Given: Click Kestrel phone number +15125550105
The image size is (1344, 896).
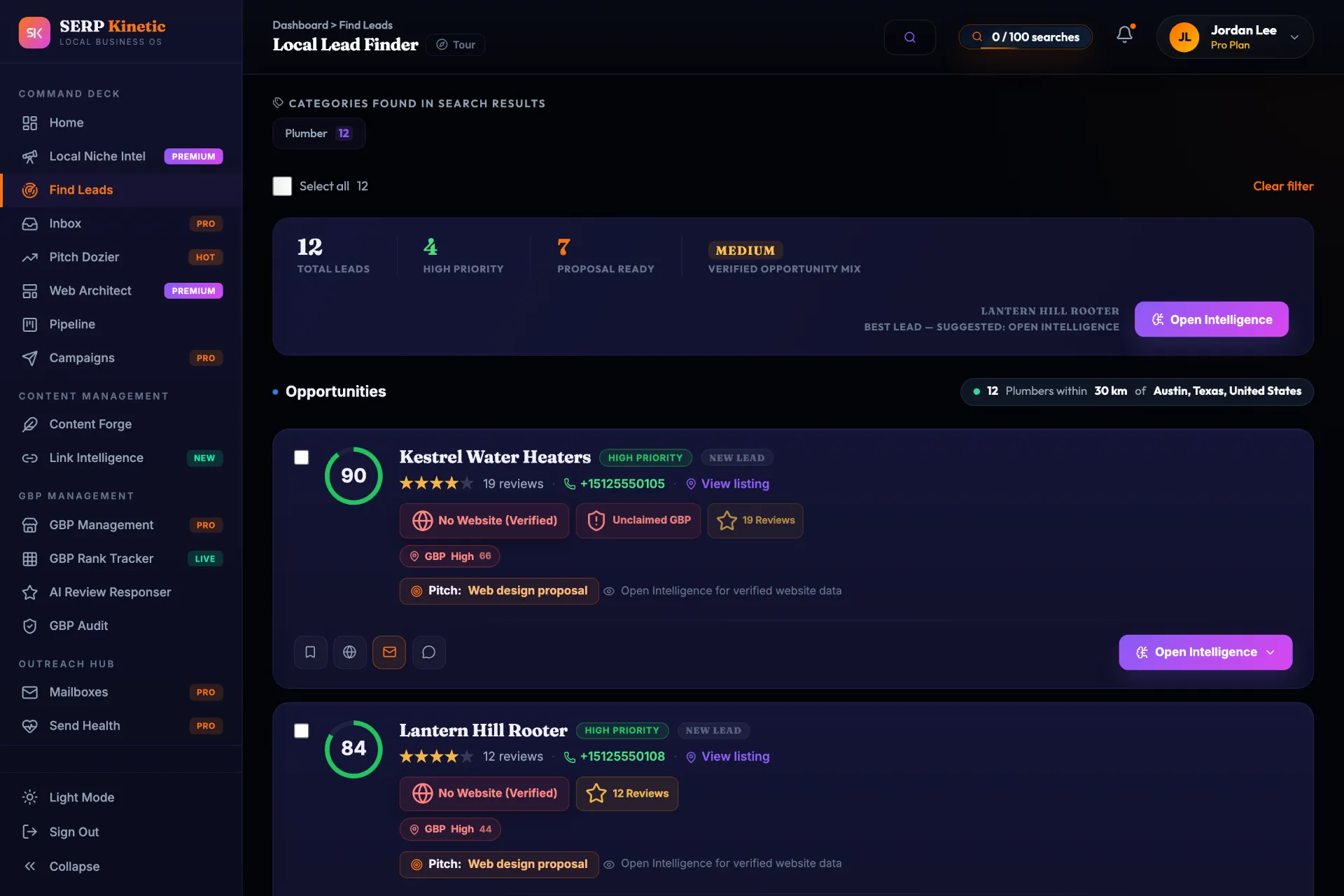Looking at the screenshot, I should (x=615, y=484).
